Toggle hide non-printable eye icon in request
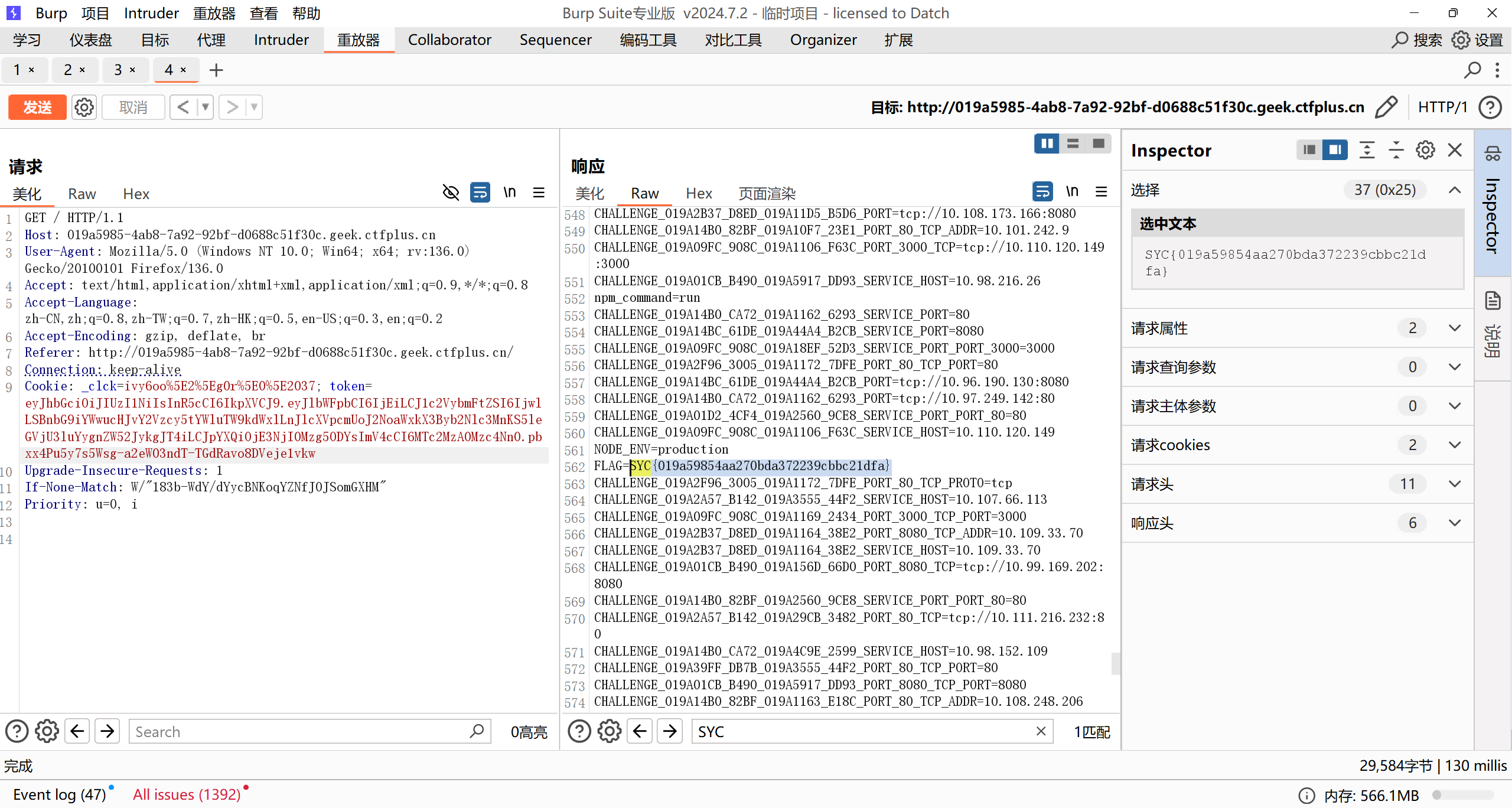Image resolution: width=1512 pixels, height=808 pixels. [x=451, y=193]
